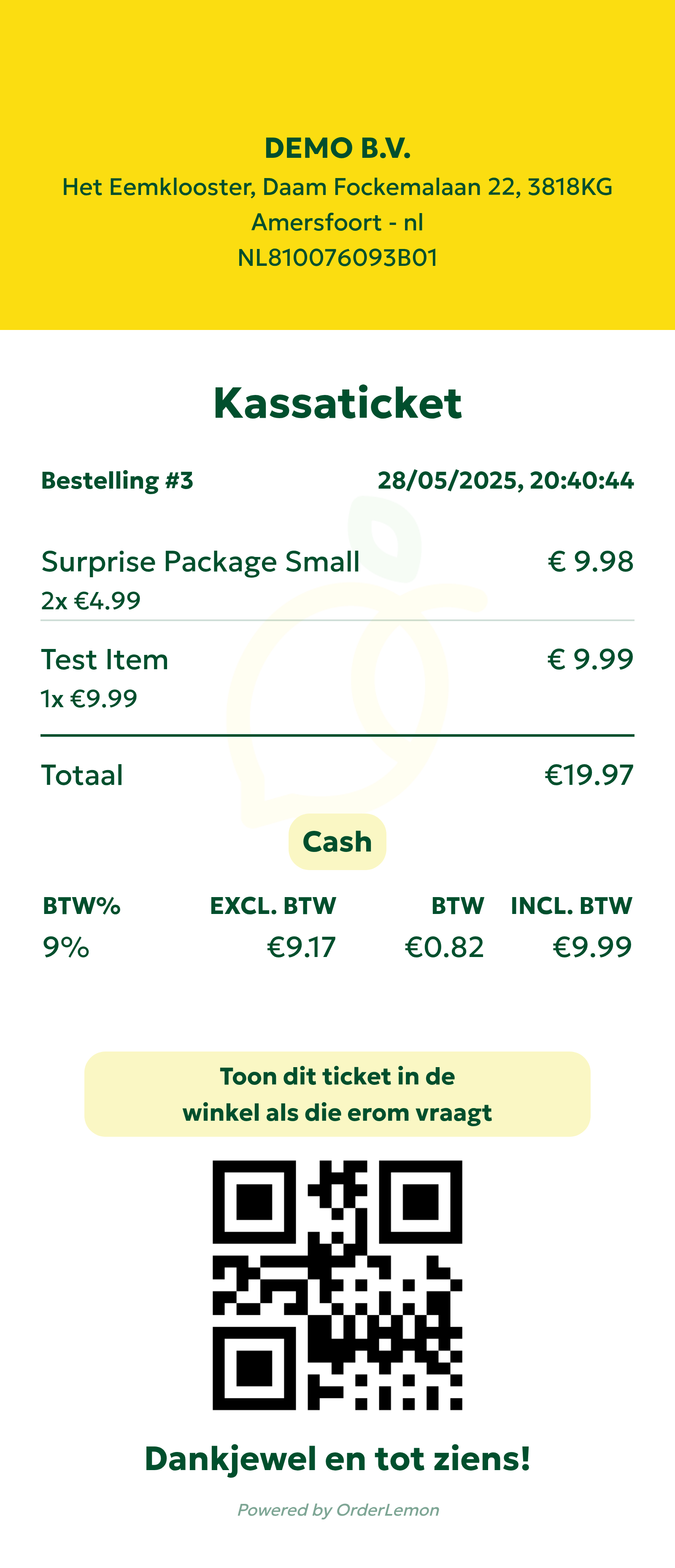The height and width of the screenshot is (1568, 675).
Task: Click the €0.82 BTW amount
Action: 444,947
